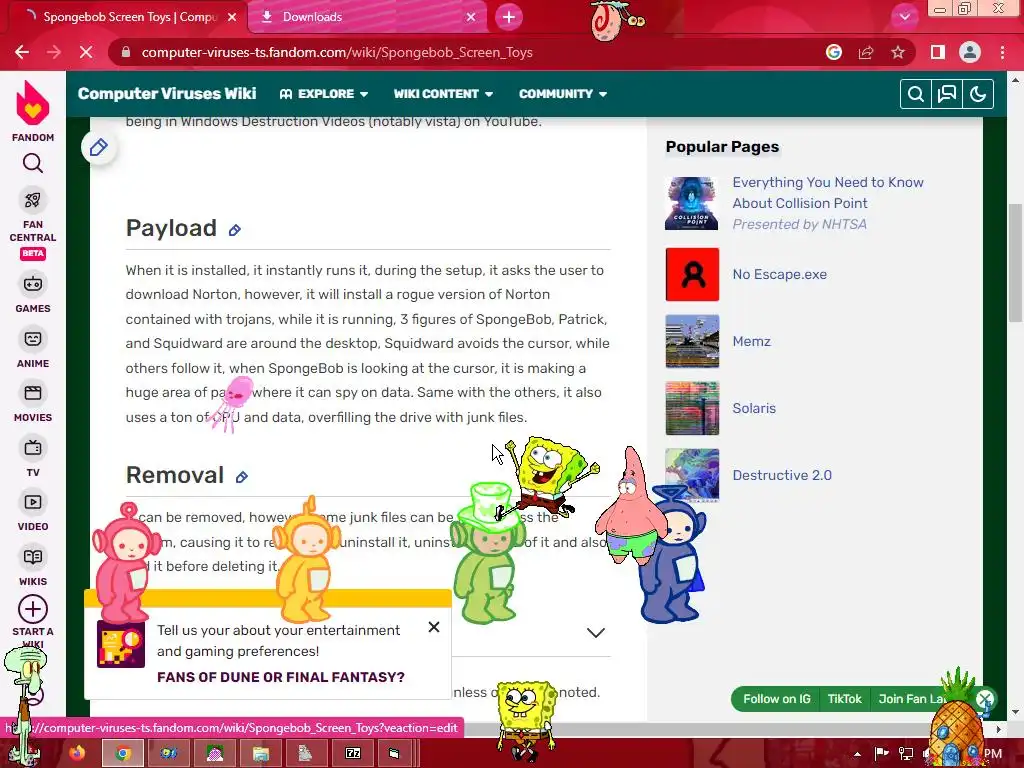
Task: Click the Google icon in address bar
Action: tap(834, 52)
